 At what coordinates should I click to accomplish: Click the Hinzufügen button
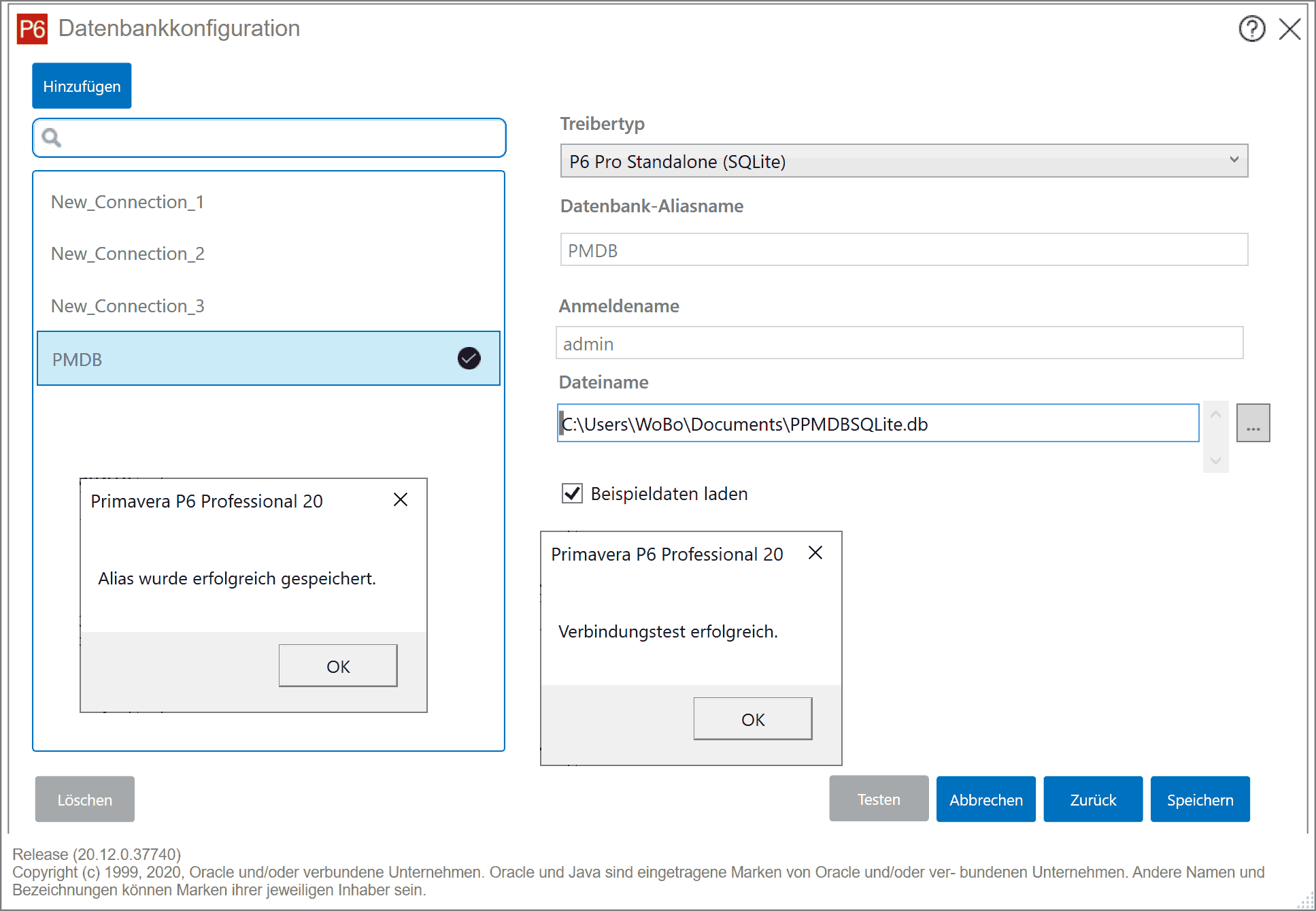82,86
